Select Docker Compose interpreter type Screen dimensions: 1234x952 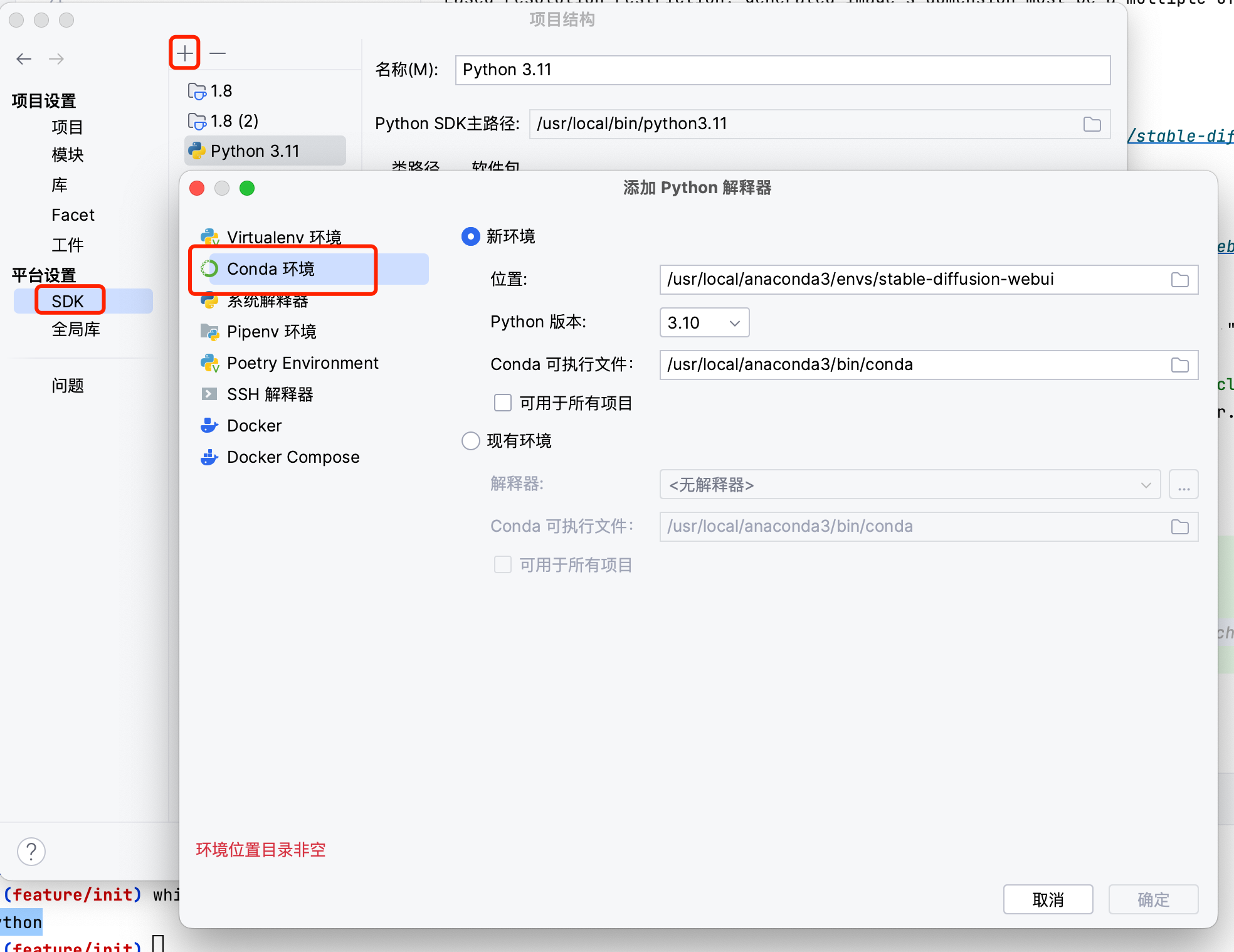pos(293,457)
